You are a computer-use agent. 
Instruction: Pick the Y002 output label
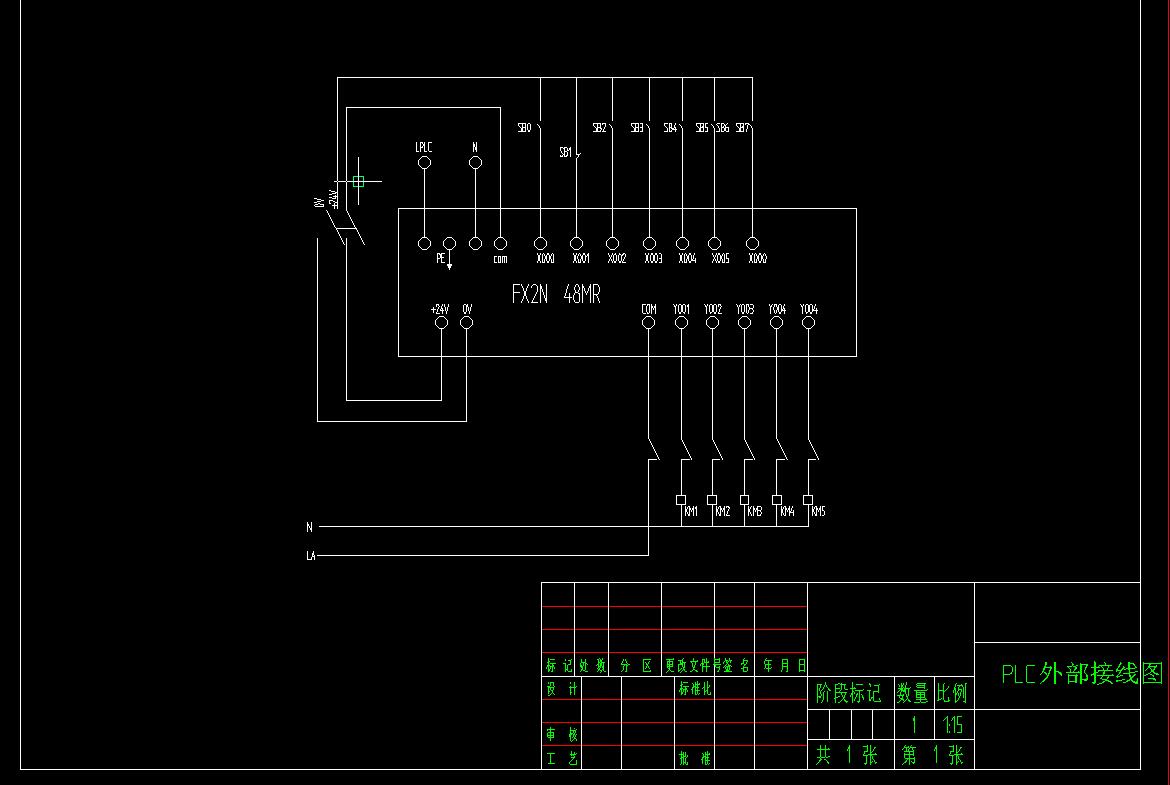tap(713, 309)
